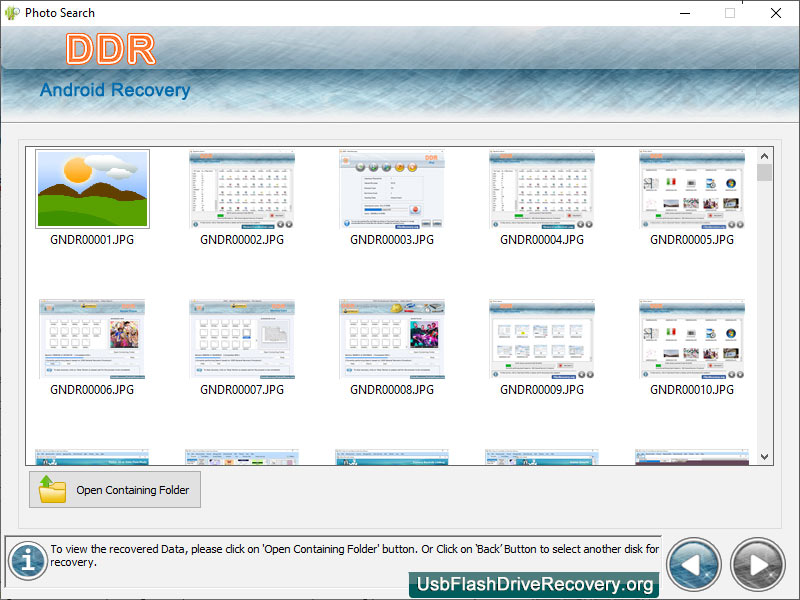The width and height of the screenshot is (800, 600).
Task: Select thumbnail of GNDR00003.JPG
Action: coord(392,189)
